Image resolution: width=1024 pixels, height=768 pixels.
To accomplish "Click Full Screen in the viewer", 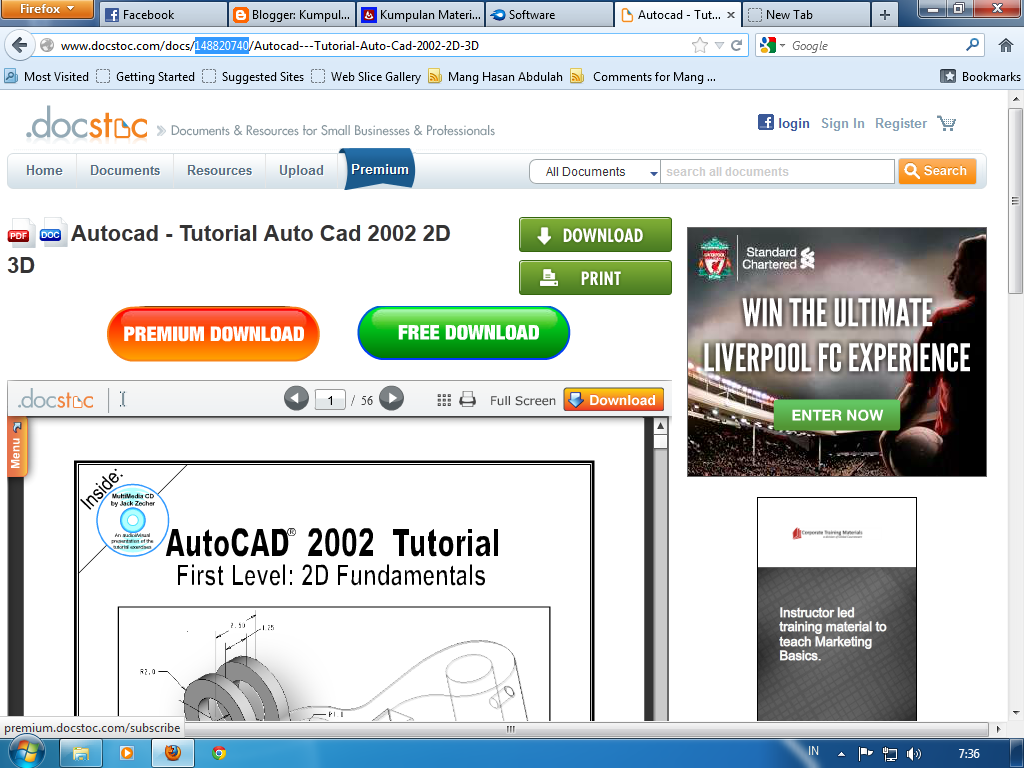I will [x=522, y=400].
